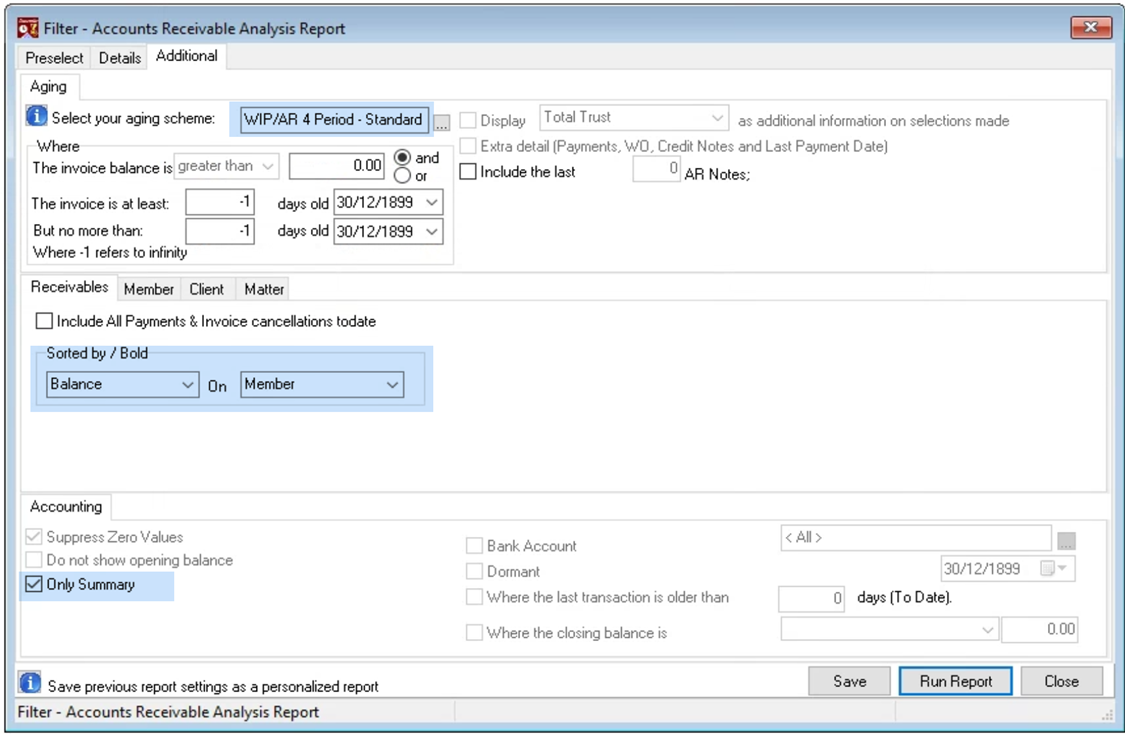The image size is (1125, 735).
Task: Open aging scheme browse ellipsis button
Action: click(x=442, y=123)
